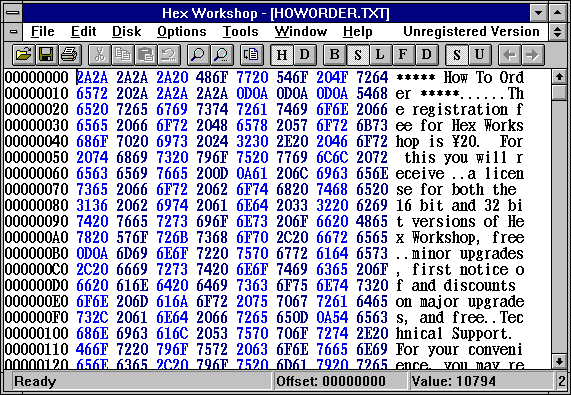Image resolution: width=571 pixels, height=395 pixels.
Task: Open the Disk menu
Action: pyautogui.click(x=126, y=32)
